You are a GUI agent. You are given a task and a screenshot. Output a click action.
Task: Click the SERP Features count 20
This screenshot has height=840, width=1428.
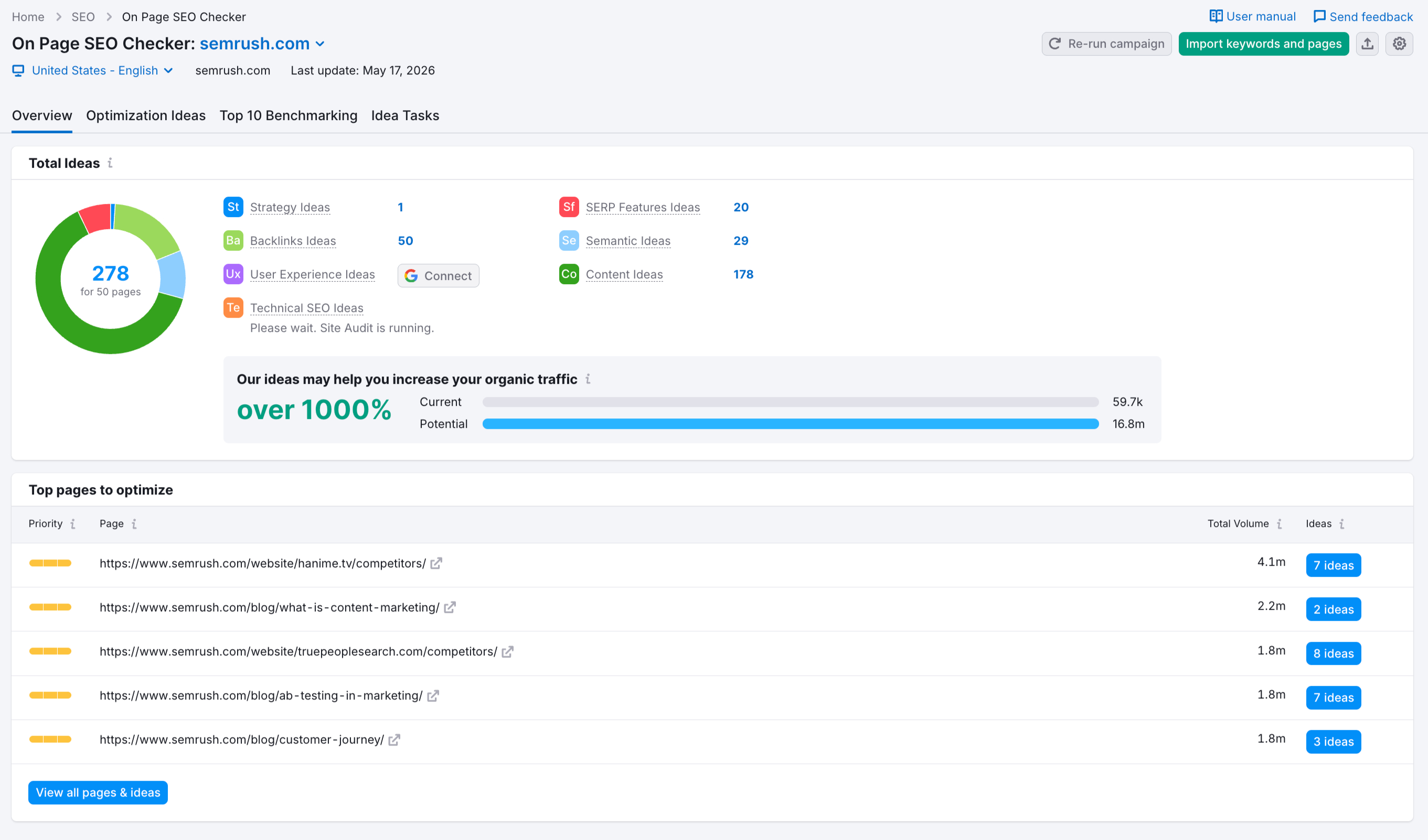click(741, 207)
